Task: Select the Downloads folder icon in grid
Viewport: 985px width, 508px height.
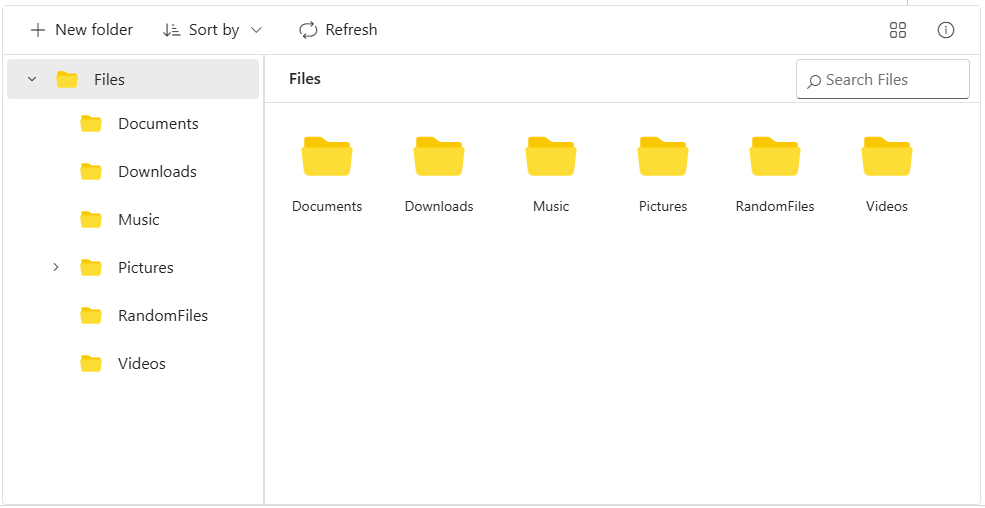Action: [x=439, y=157]
